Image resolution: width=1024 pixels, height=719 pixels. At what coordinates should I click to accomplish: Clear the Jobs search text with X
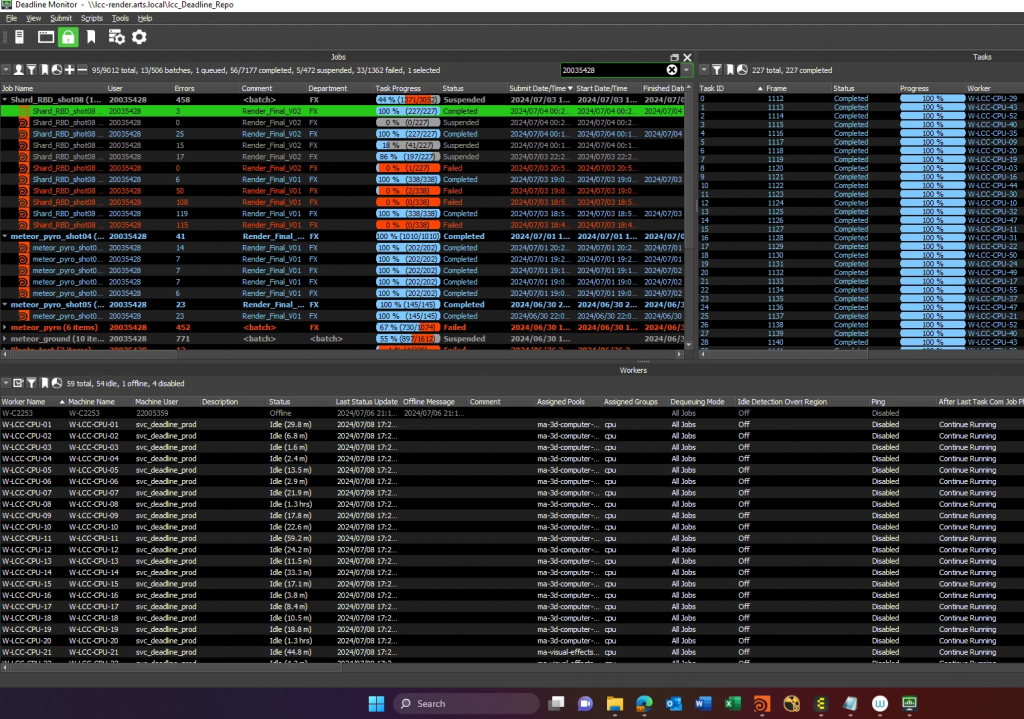click(672, 70)
